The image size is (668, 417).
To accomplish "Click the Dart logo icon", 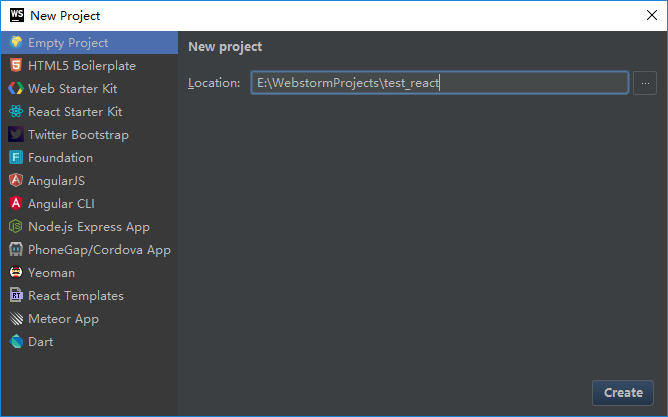I will click(x=16, y=342).
